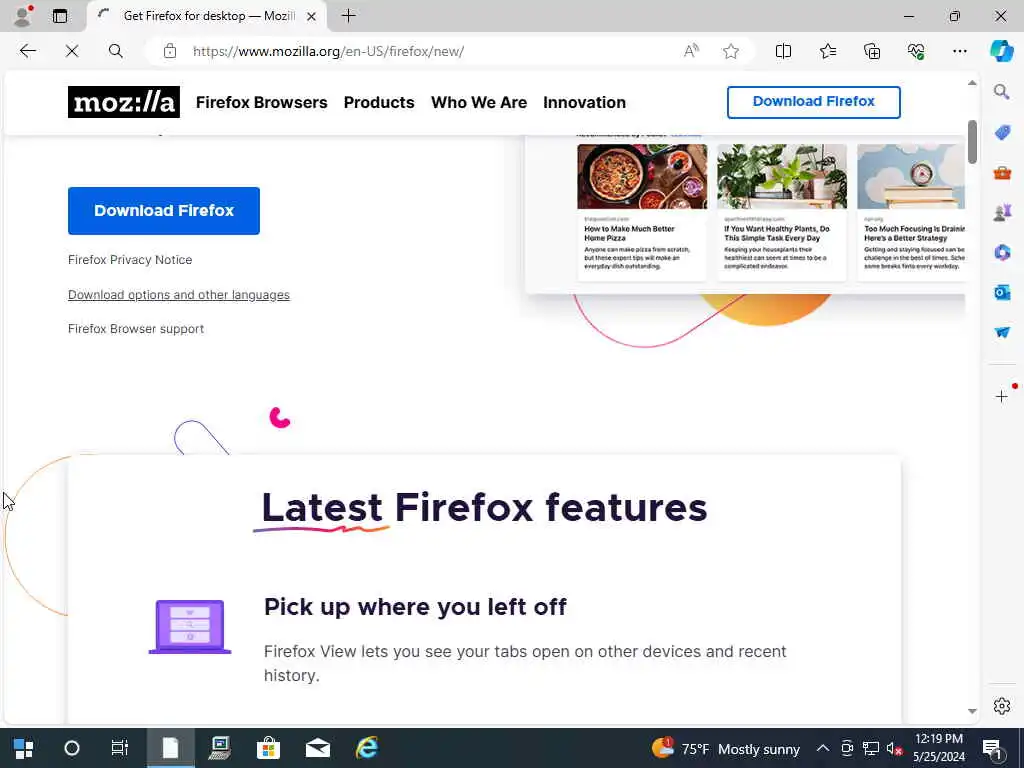This screenshot has height=768, width=1024.
Task: Open sidebar Microsoft 365 icon
Action: point(1002,252)
